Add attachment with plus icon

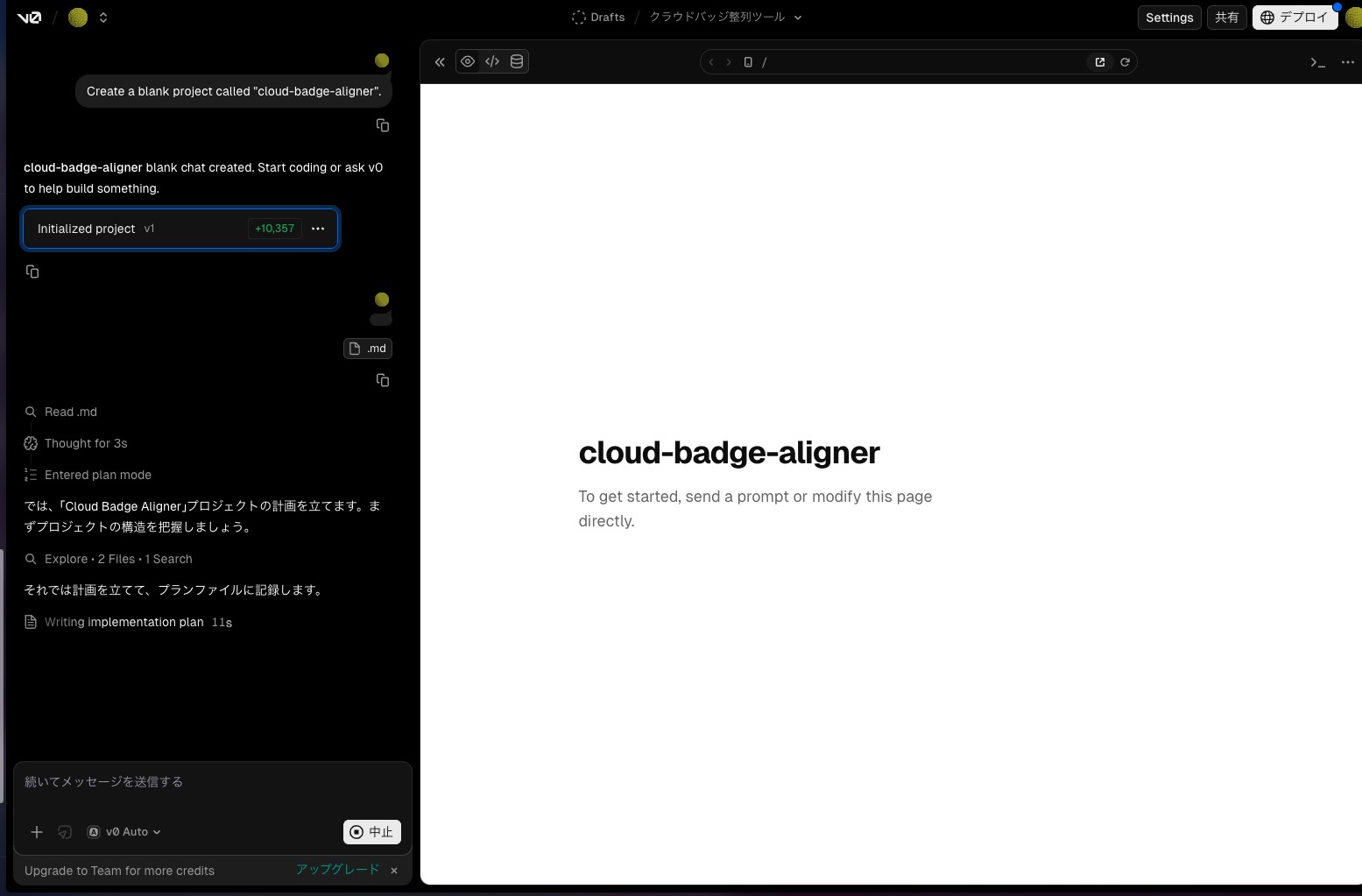pos(37,832)
